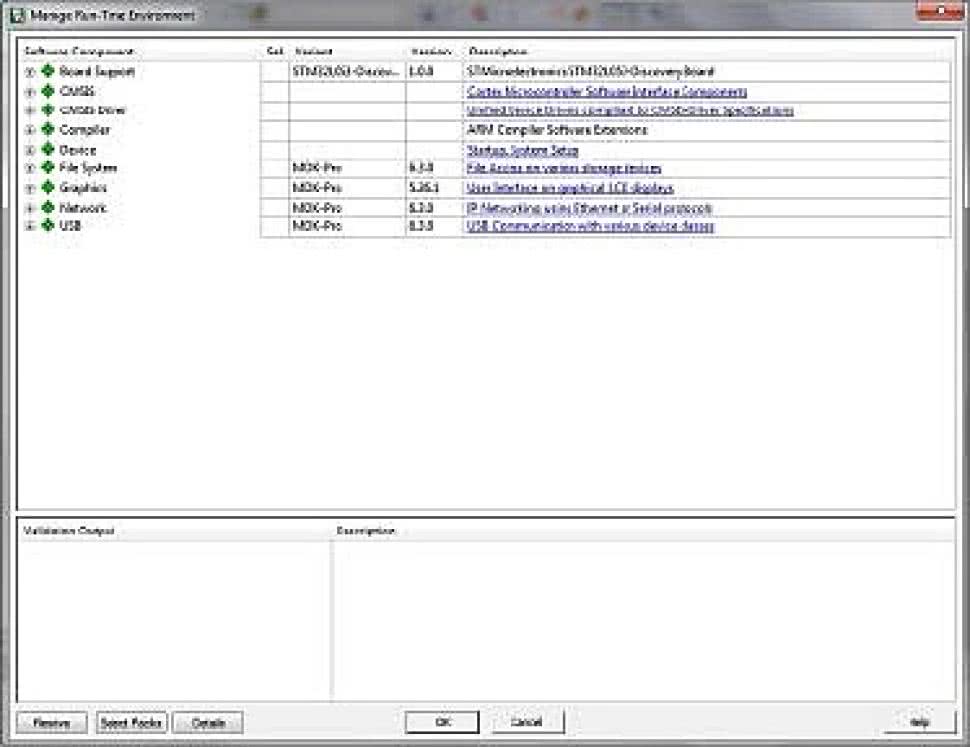Viewport: 970px width, 747px height.
Task: Click the green diamond icon beside CMSIS
Action: tap(47, 91)
